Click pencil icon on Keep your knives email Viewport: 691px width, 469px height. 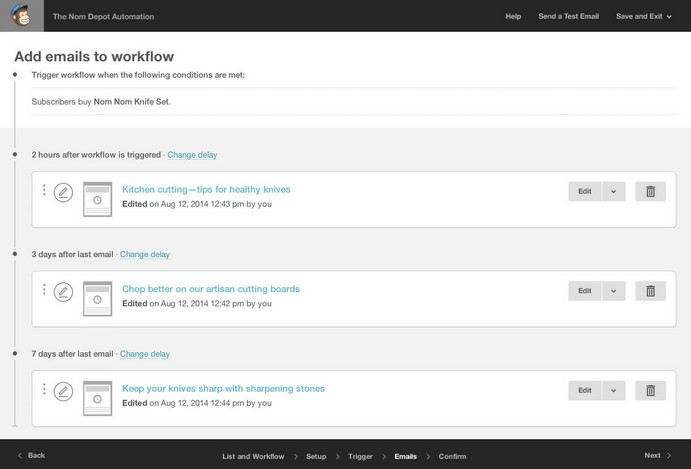tap(63, 391)
